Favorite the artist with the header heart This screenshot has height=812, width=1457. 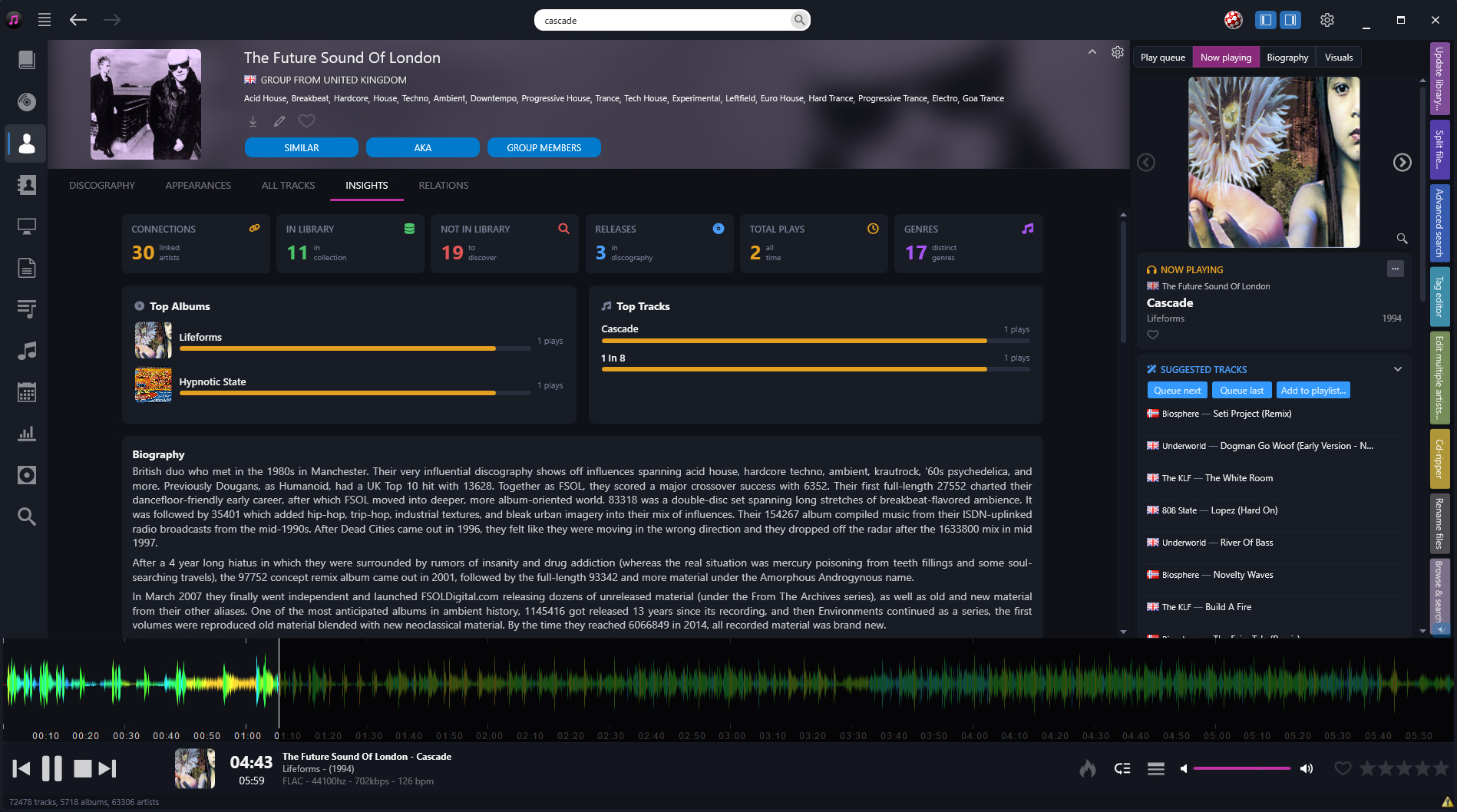(307, 121)
